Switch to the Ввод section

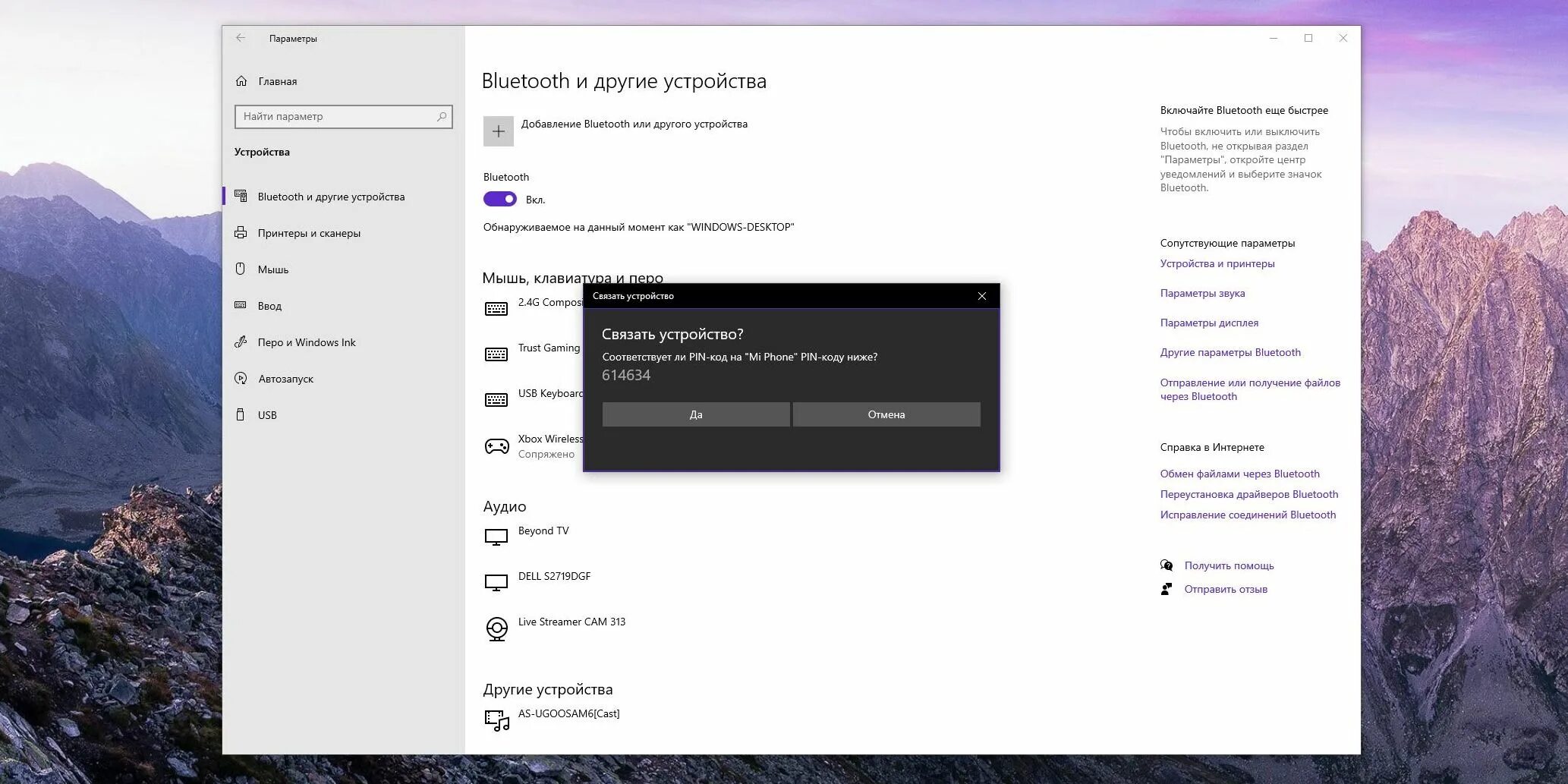point(344,306)
